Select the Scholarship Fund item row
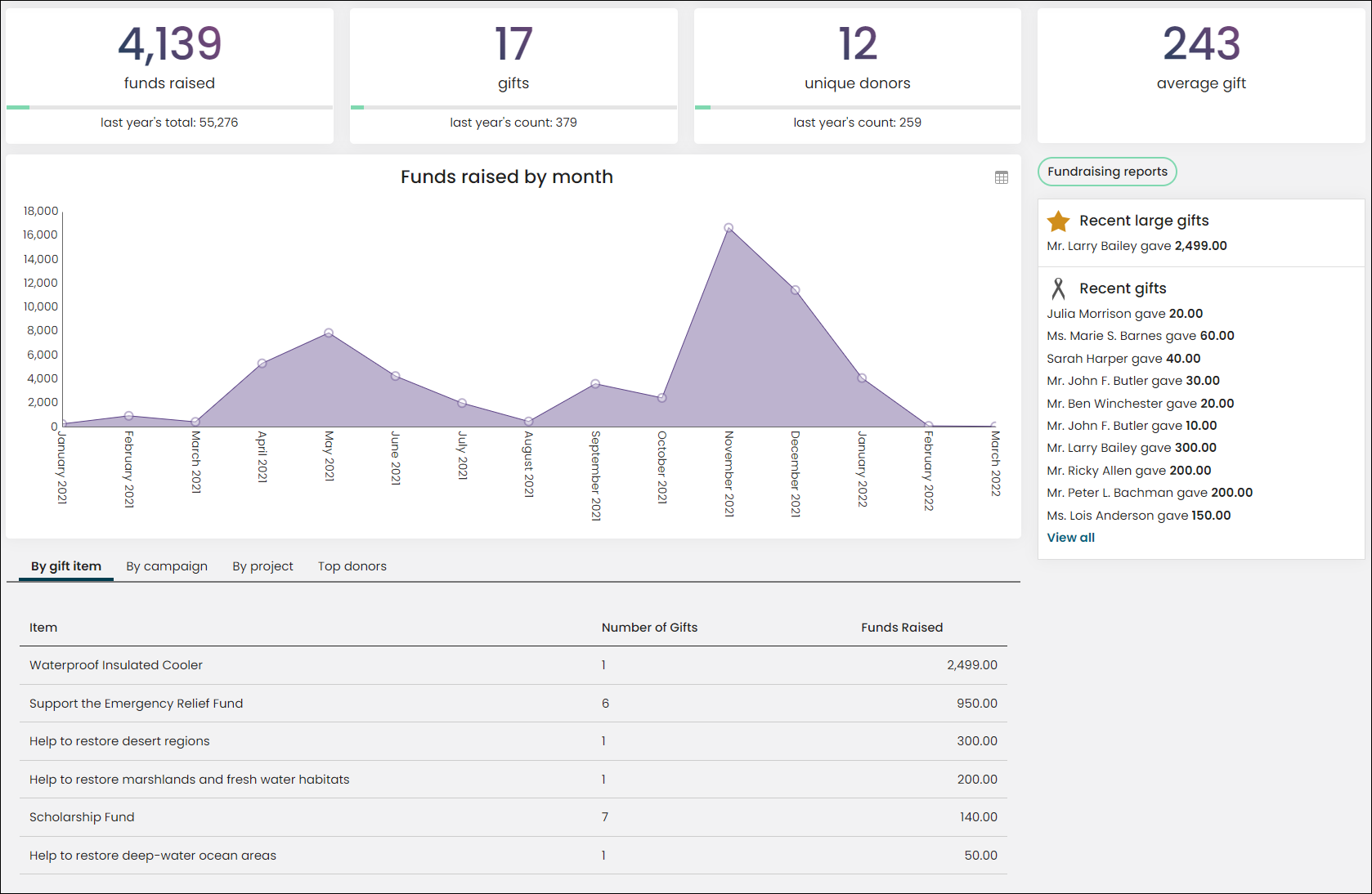 pos(513,817)
